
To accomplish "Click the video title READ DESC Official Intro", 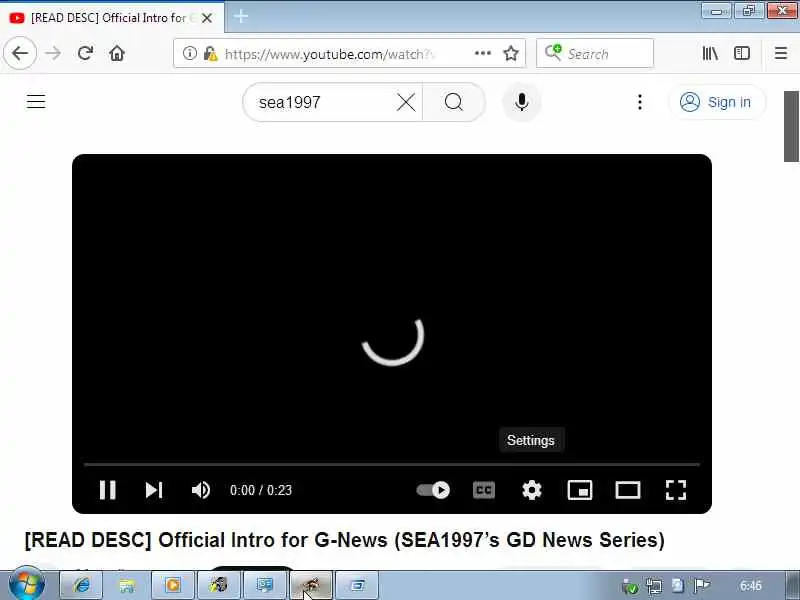I will coord(344,540).
